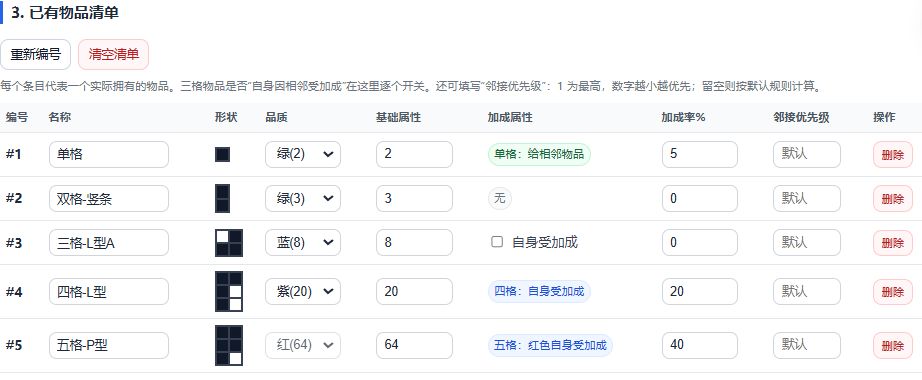Click the 单格：给相邻物品 tag
This screenshot has height=380, width=922.
click(539, 154)
